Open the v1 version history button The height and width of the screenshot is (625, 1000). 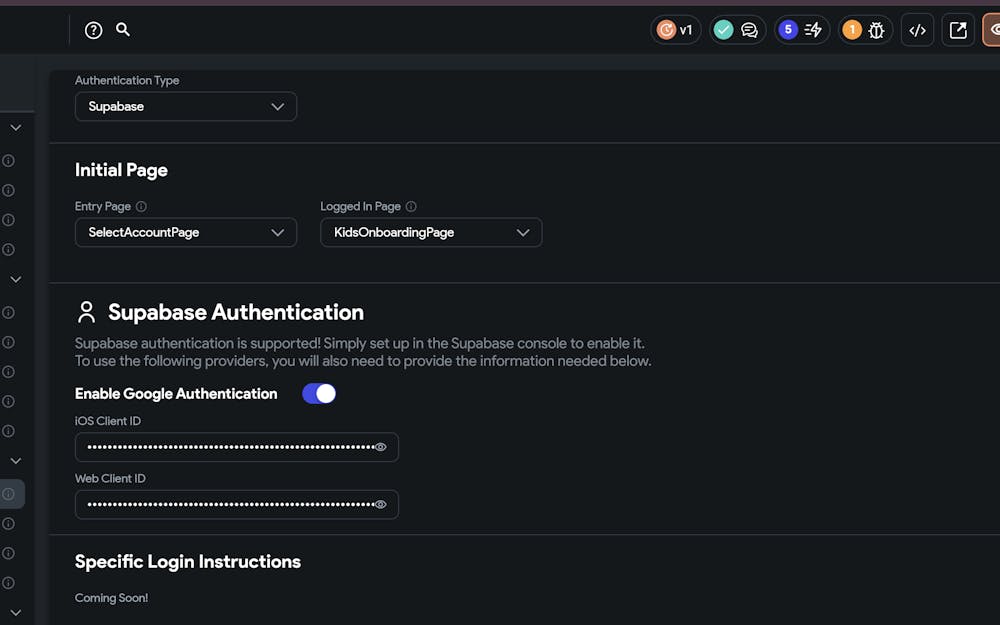(675, 30)
